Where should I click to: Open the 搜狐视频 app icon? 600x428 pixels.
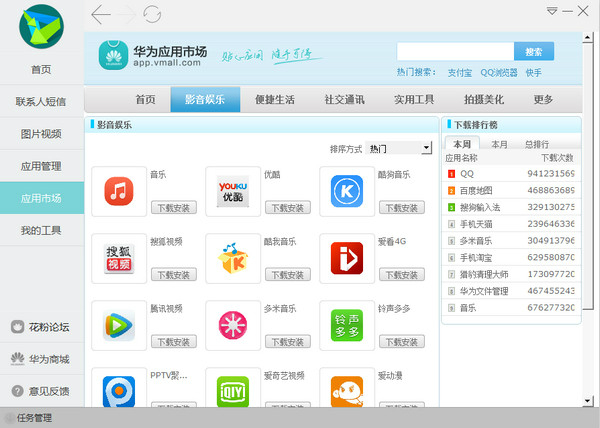click(x=119, y=259)
